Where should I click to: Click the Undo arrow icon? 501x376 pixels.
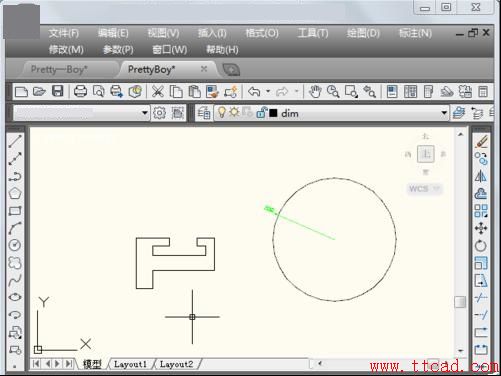(x=254, y=91)
